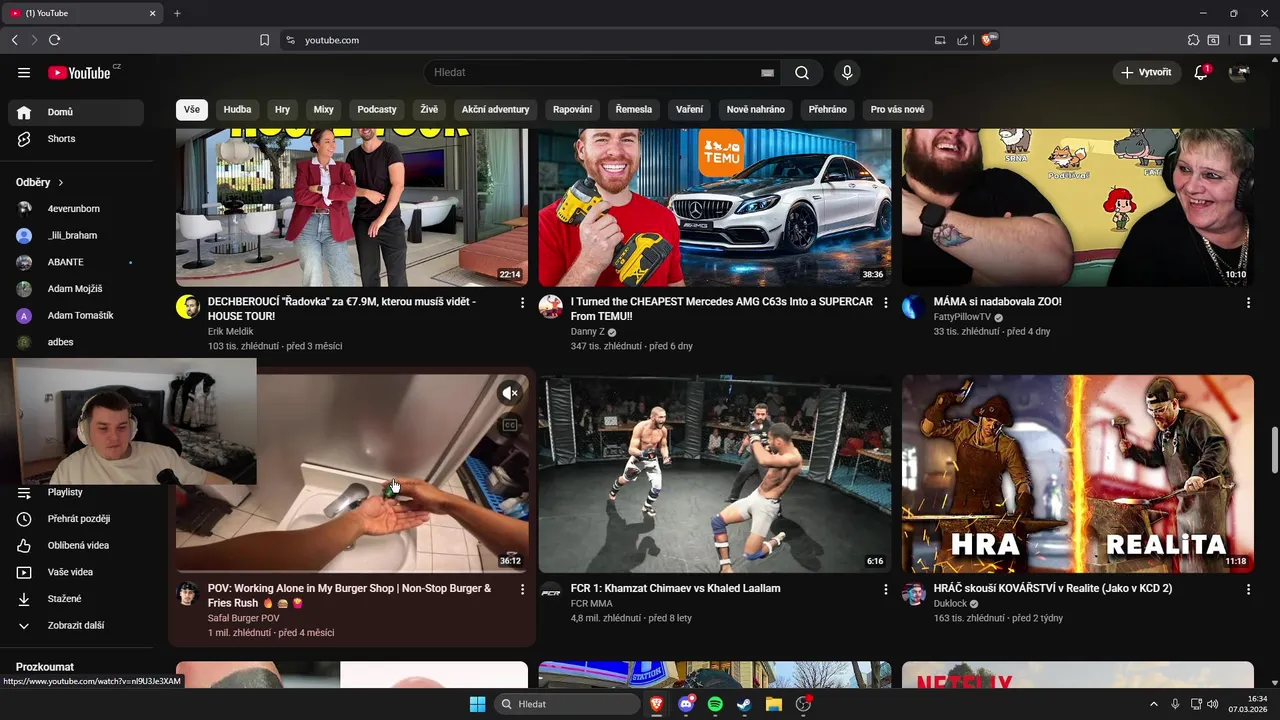Go to Shorts in sidebar
1280x720 pixels.
pyautogui.click(x=78, y=139)
